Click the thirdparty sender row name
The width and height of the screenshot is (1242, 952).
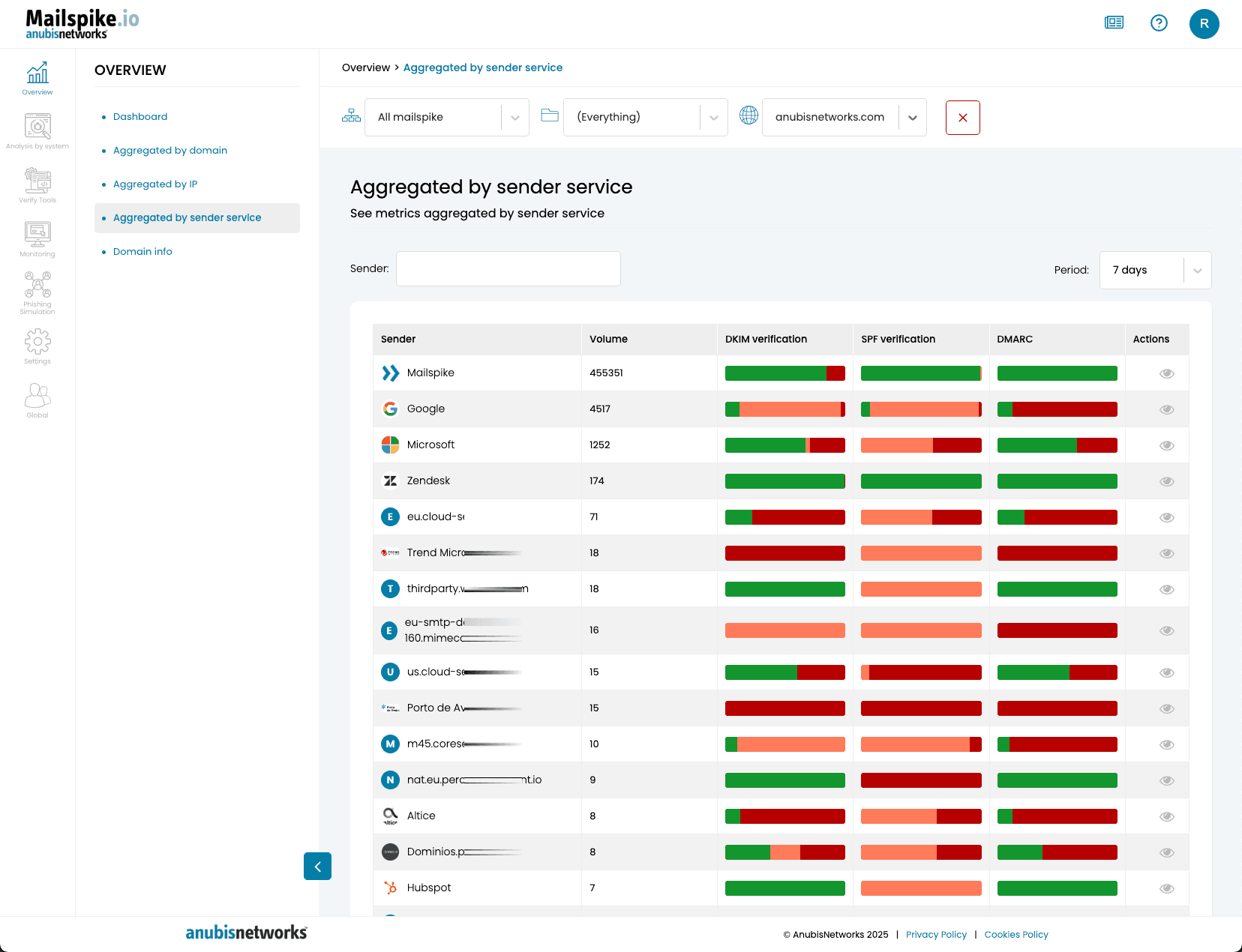pos(467,589)
